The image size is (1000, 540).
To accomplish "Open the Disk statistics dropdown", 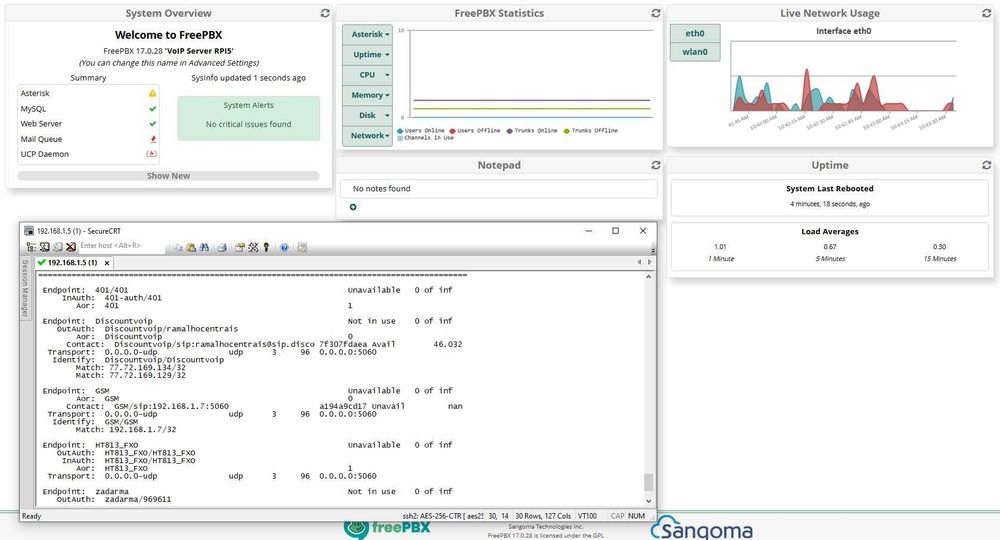I will [367, 115].
